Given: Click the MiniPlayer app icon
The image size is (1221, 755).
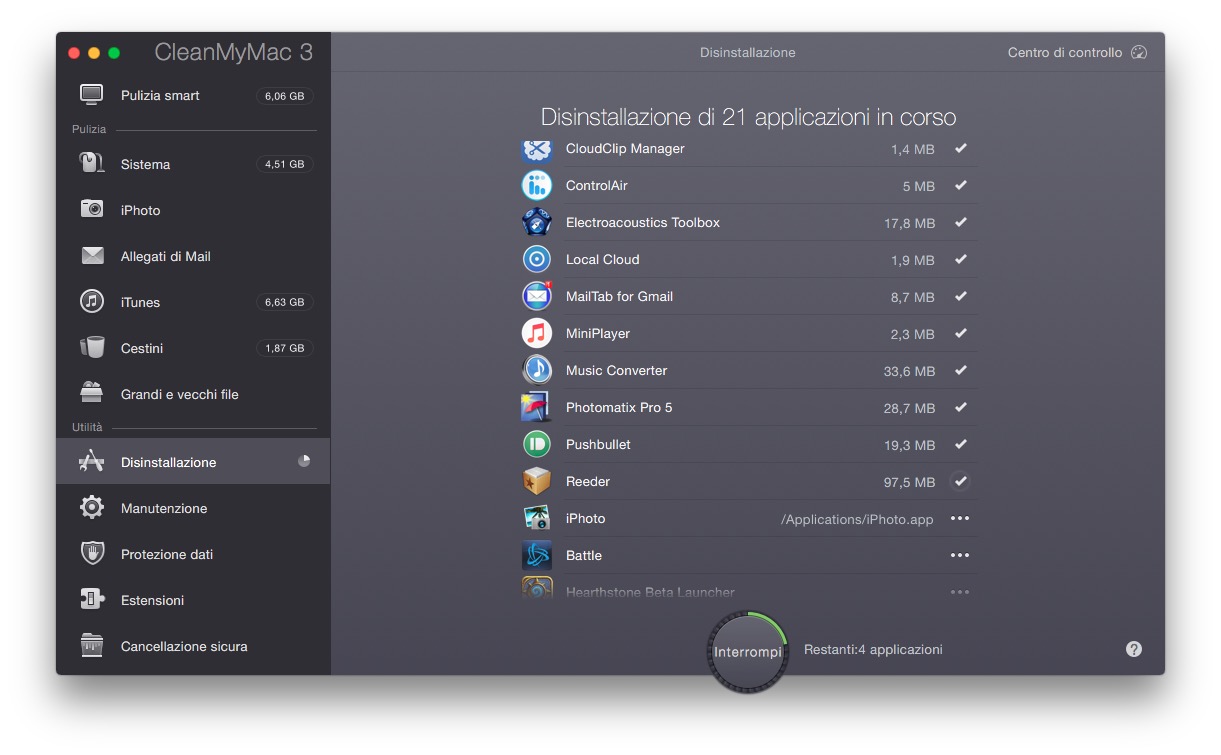Looking at the screenshot, I should pos(537,333).
